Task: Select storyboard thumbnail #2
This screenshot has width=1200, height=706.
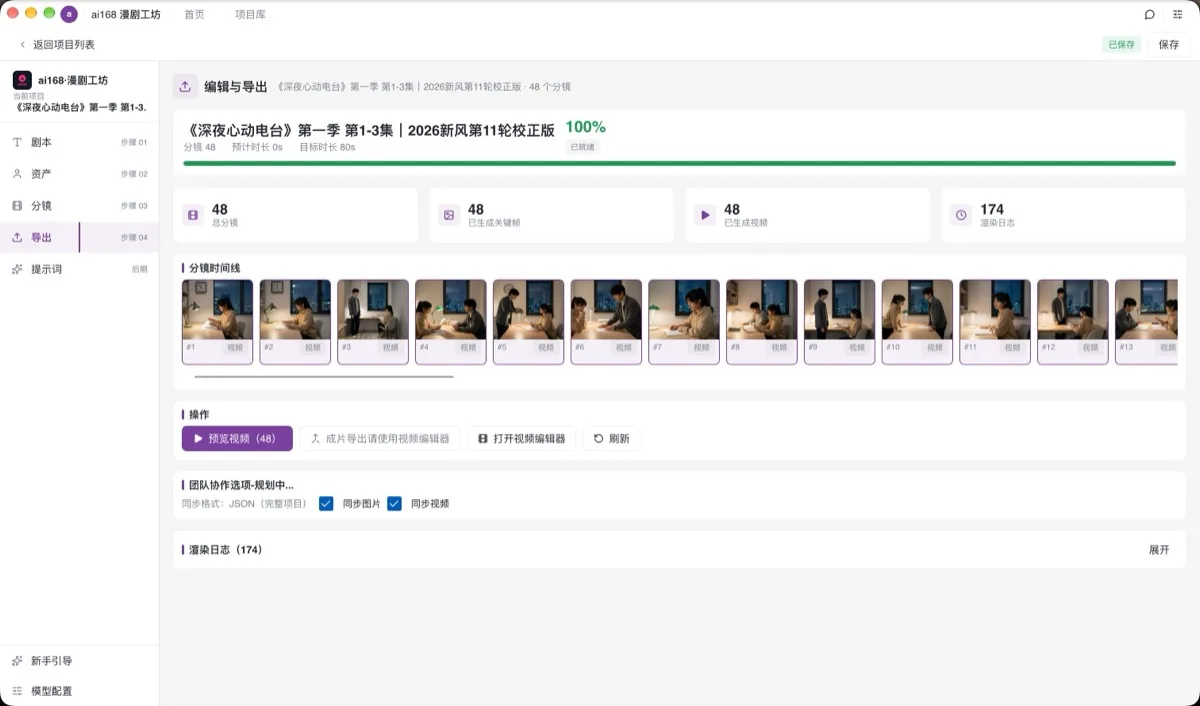Action: point(295,321)
